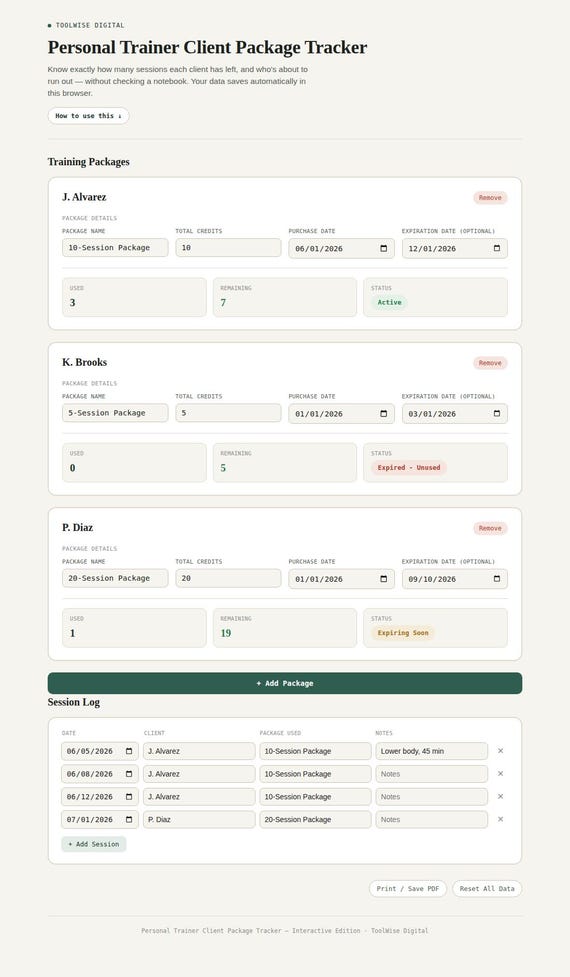Screen dimensions: 570x977
Task: Edit package used in 06/05/2026 session row
Action: 315,751
